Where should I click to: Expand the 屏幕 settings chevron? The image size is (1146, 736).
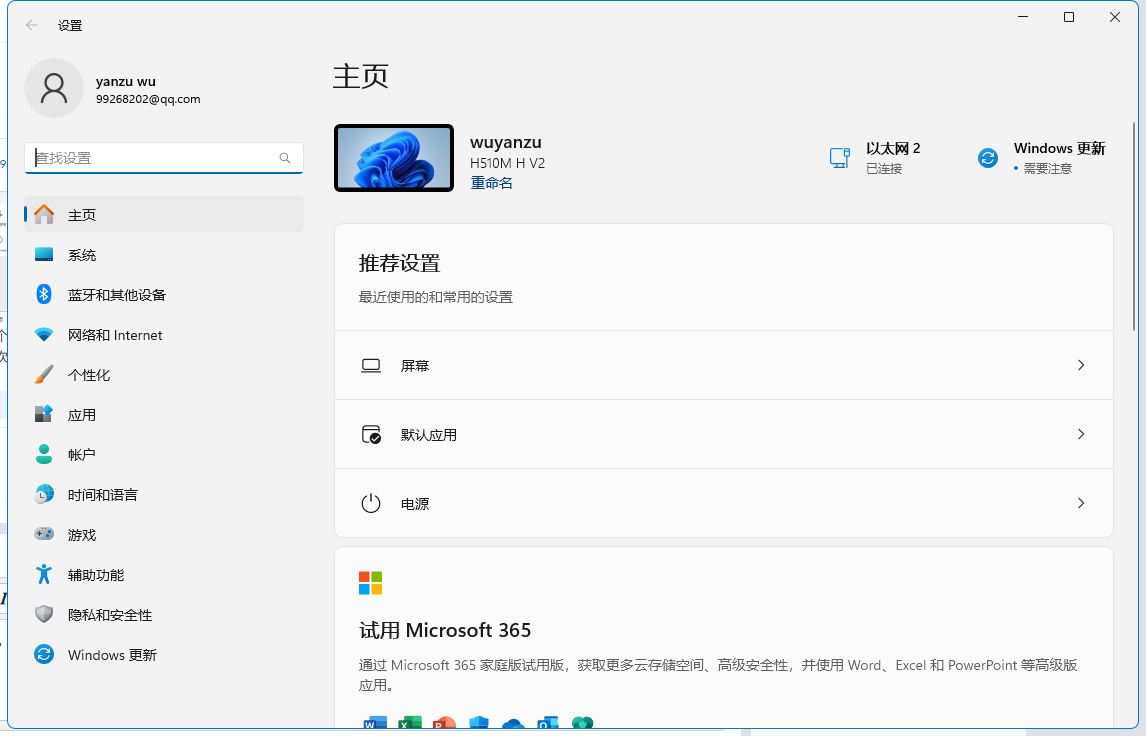coord(1080,366)
